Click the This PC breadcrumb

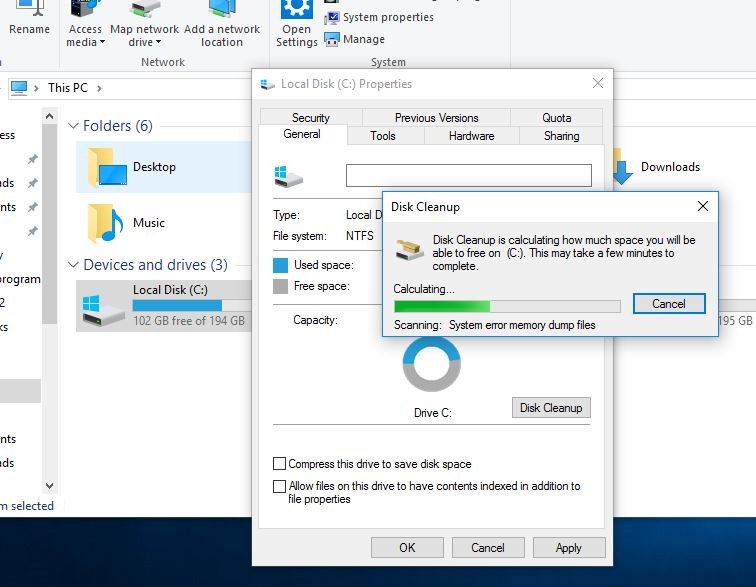point(68,88)
